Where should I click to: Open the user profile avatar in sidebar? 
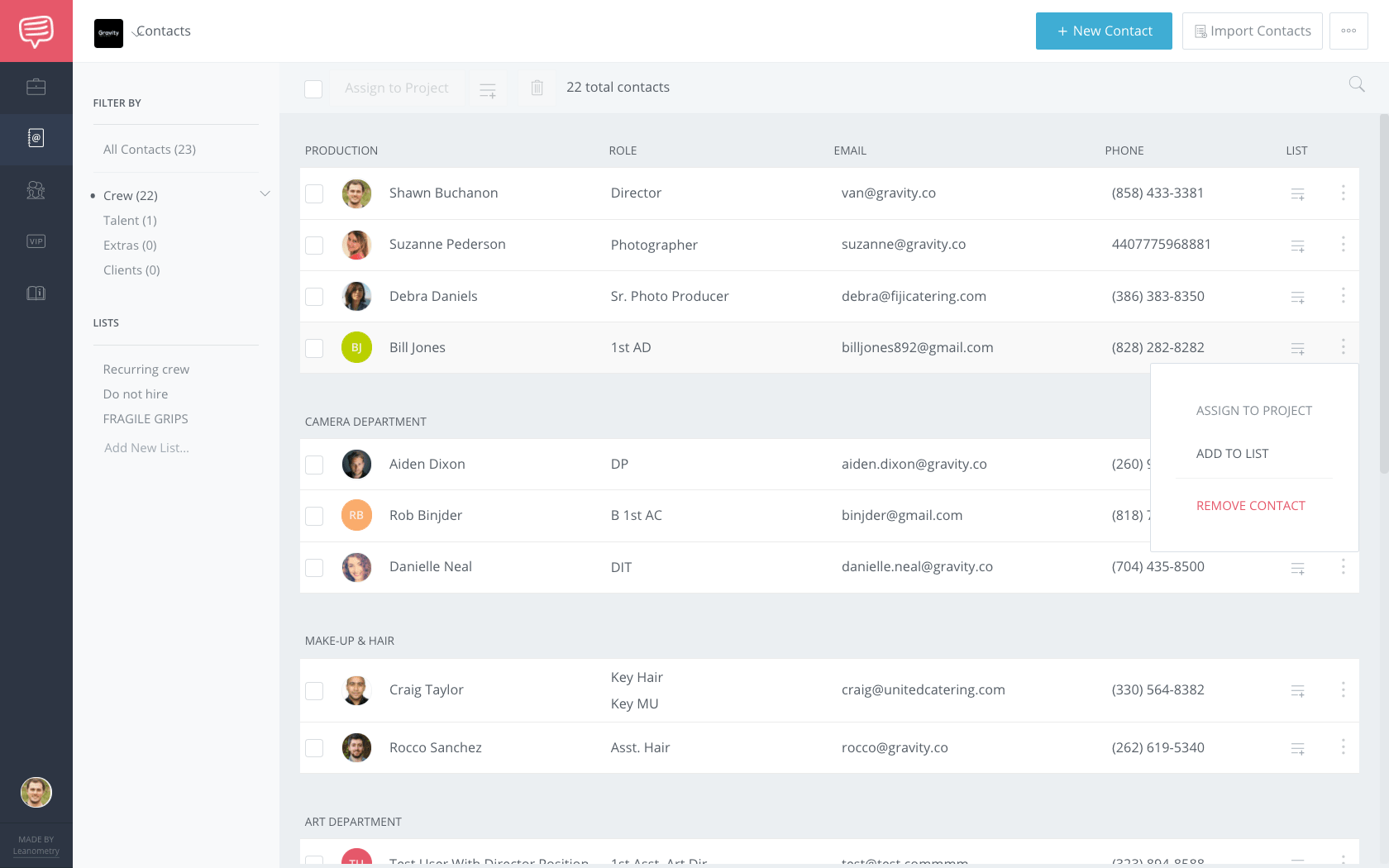tap(36, 792)
